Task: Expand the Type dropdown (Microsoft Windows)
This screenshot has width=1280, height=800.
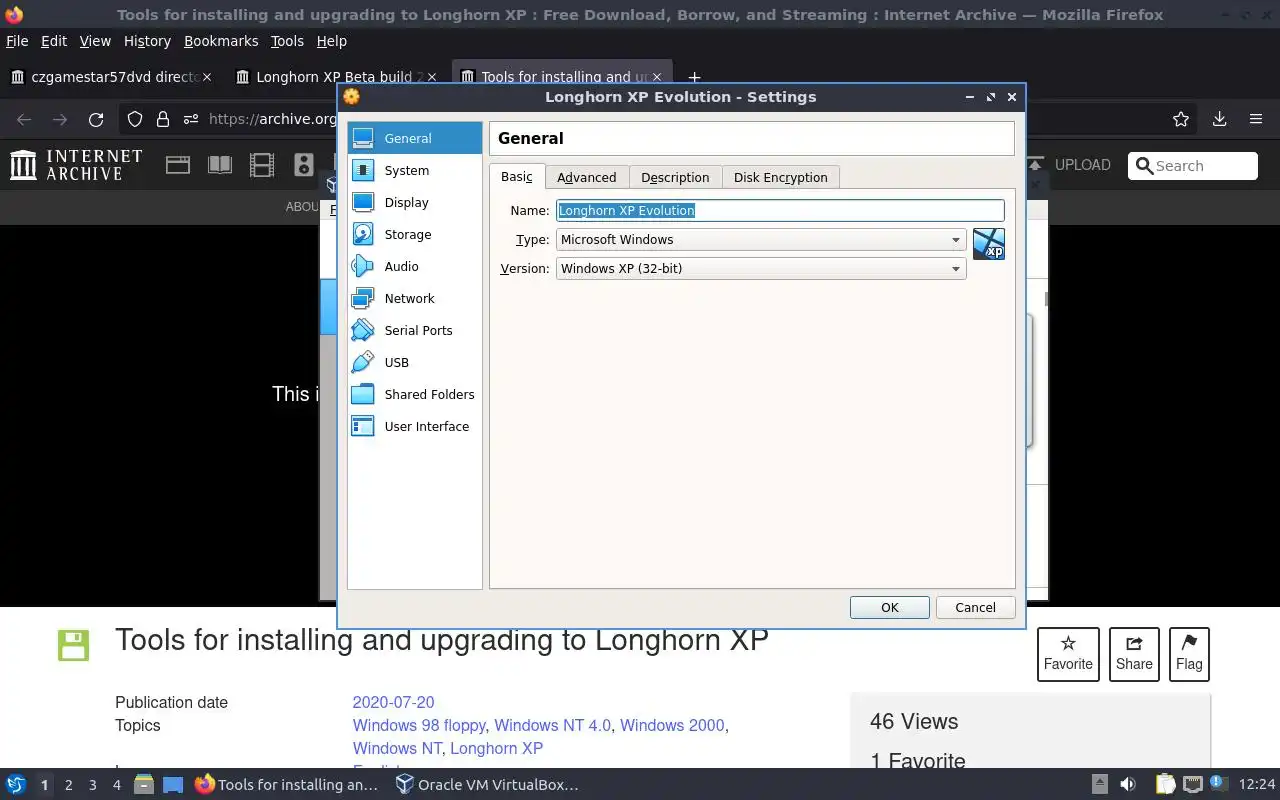Action: pyautogui.click(x=761, y=240)
